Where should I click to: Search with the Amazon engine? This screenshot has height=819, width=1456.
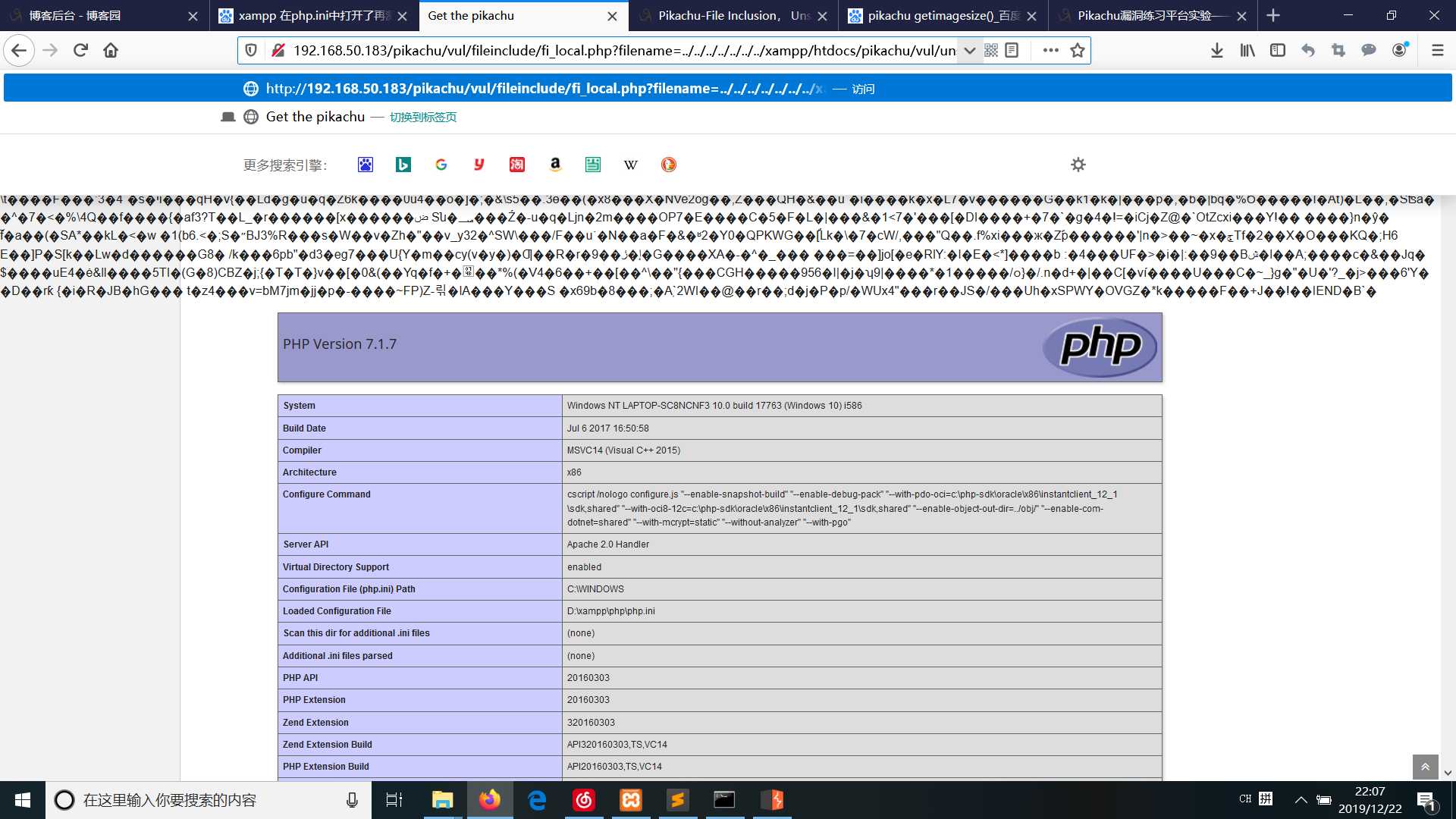point(555,165)
